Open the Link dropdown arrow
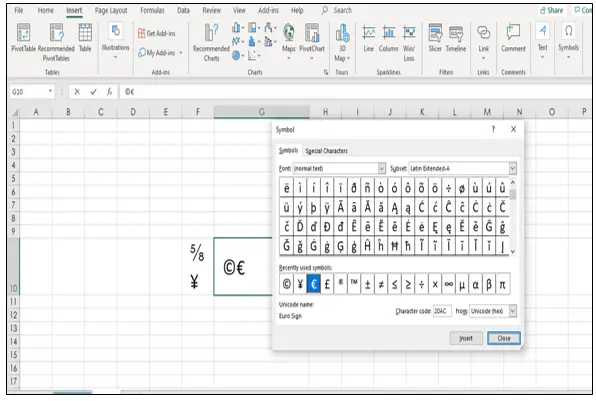The image size is (596, 401). click(483, 58)
